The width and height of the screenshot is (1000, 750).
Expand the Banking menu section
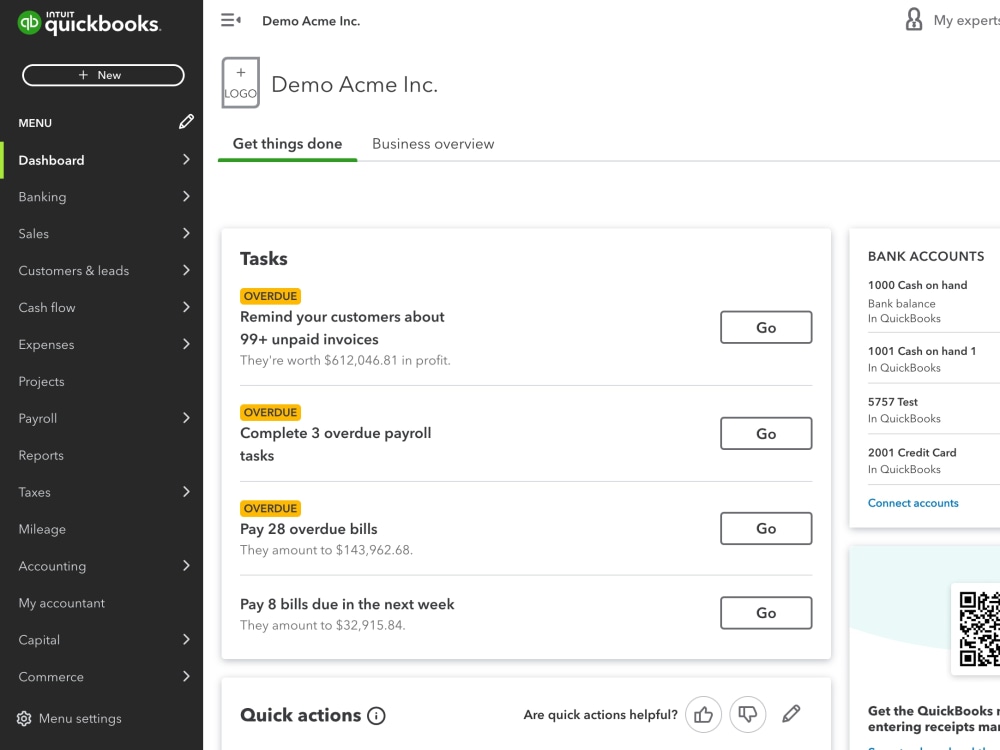click(186, 197)
